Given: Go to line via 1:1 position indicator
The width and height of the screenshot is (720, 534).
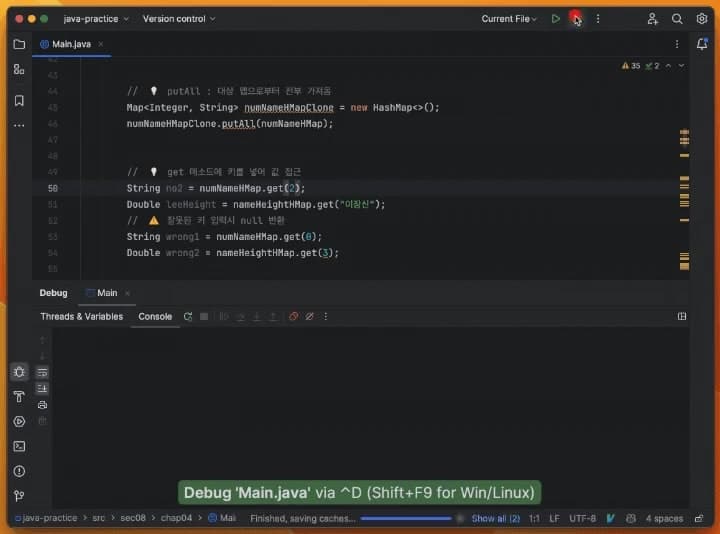Looking at the screenshot, I should (534, 518).
